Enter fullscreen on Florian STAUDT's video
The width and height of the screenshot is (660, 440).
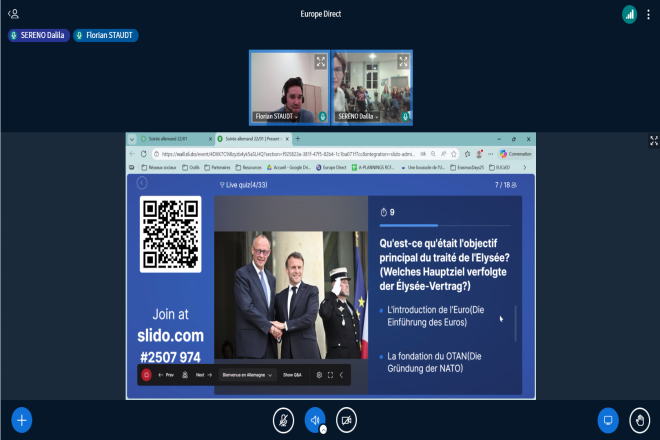[320, 61]
